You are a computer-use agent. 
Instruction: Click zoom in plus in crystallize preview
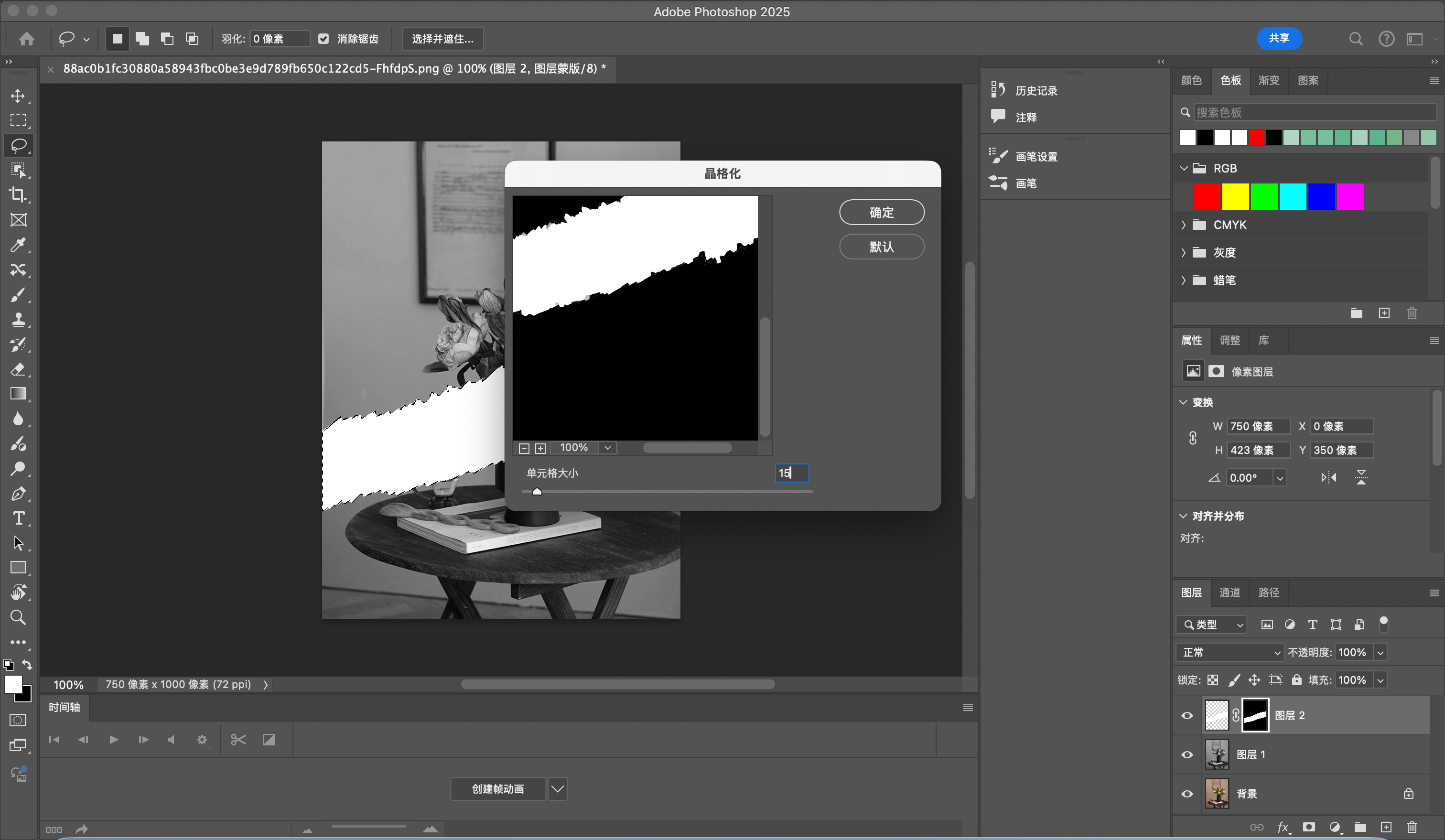540,448
